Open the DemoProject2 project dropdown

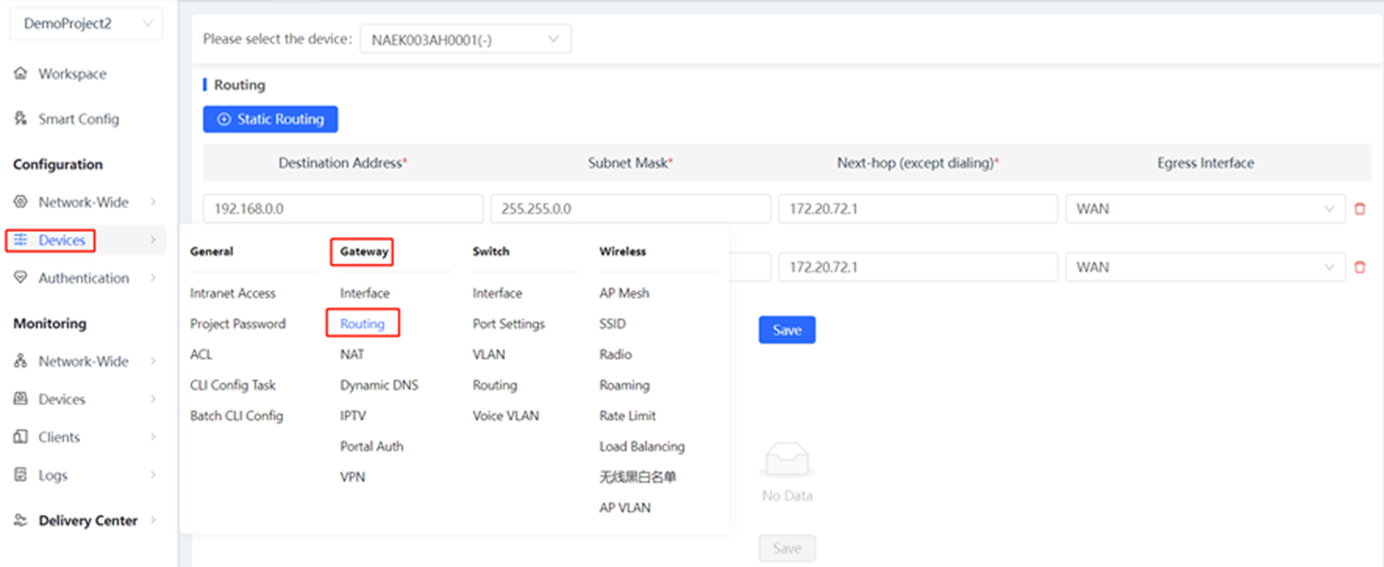pos(86,24)
